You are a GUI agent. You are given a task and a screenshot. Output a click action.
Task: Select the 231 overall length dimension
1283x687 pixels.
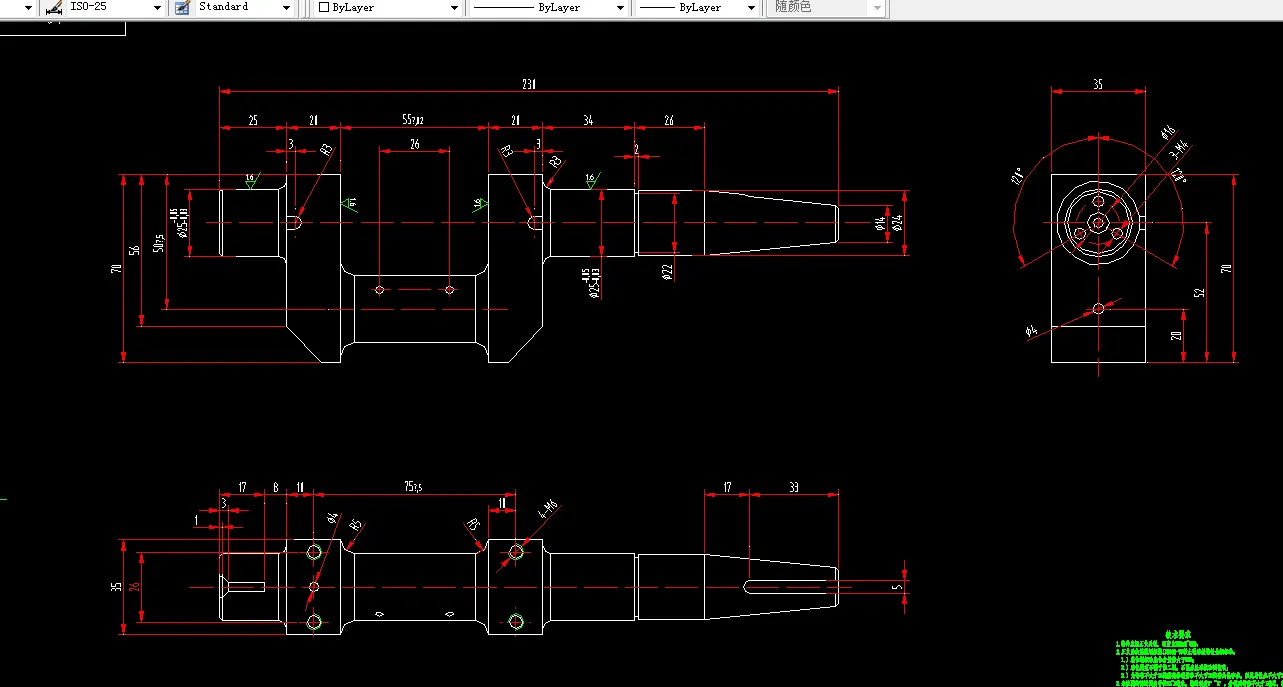[528, 85]
